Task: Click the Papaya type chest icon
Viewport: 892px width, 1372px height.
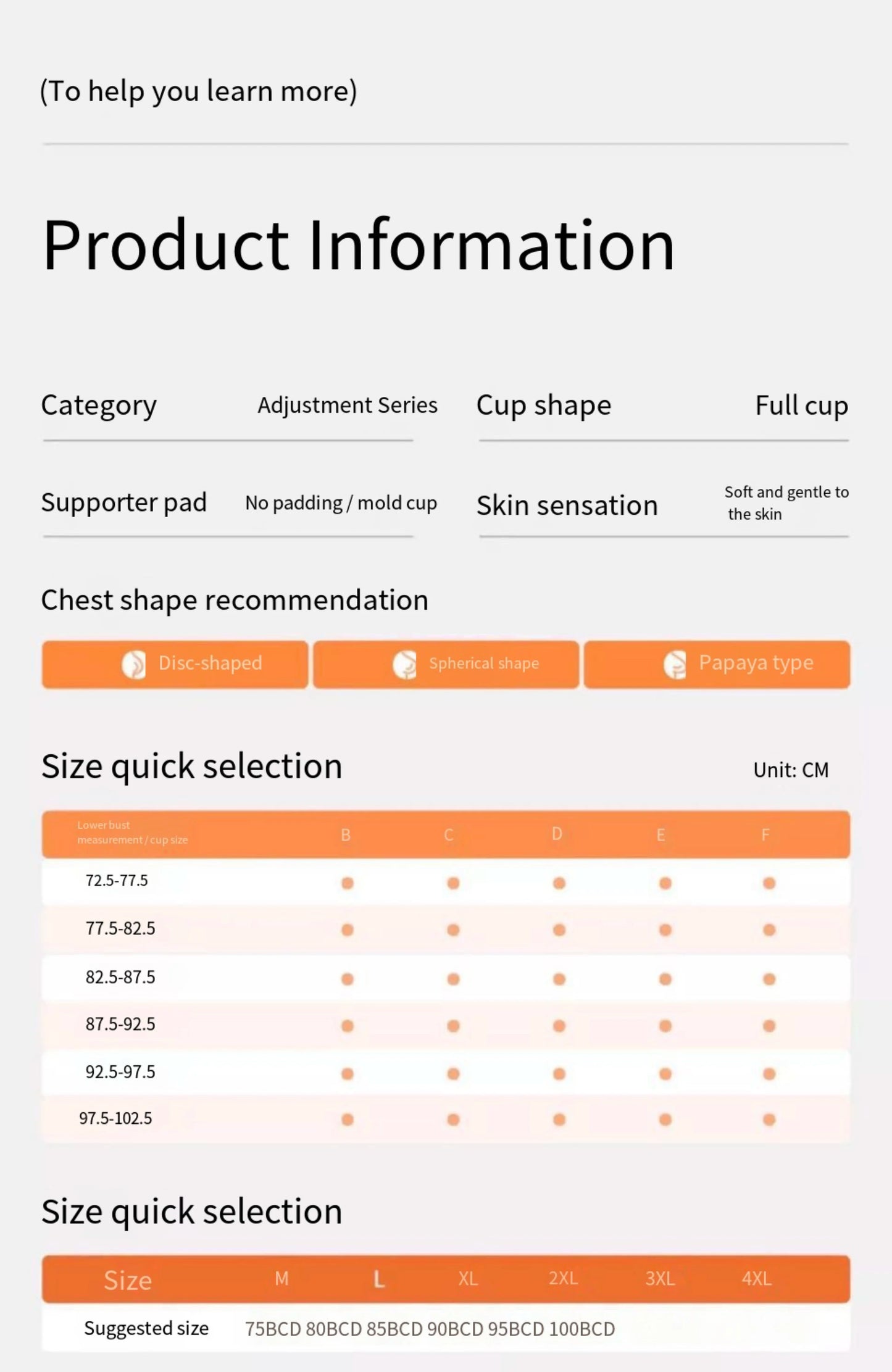Action: [x=675, y=665]
